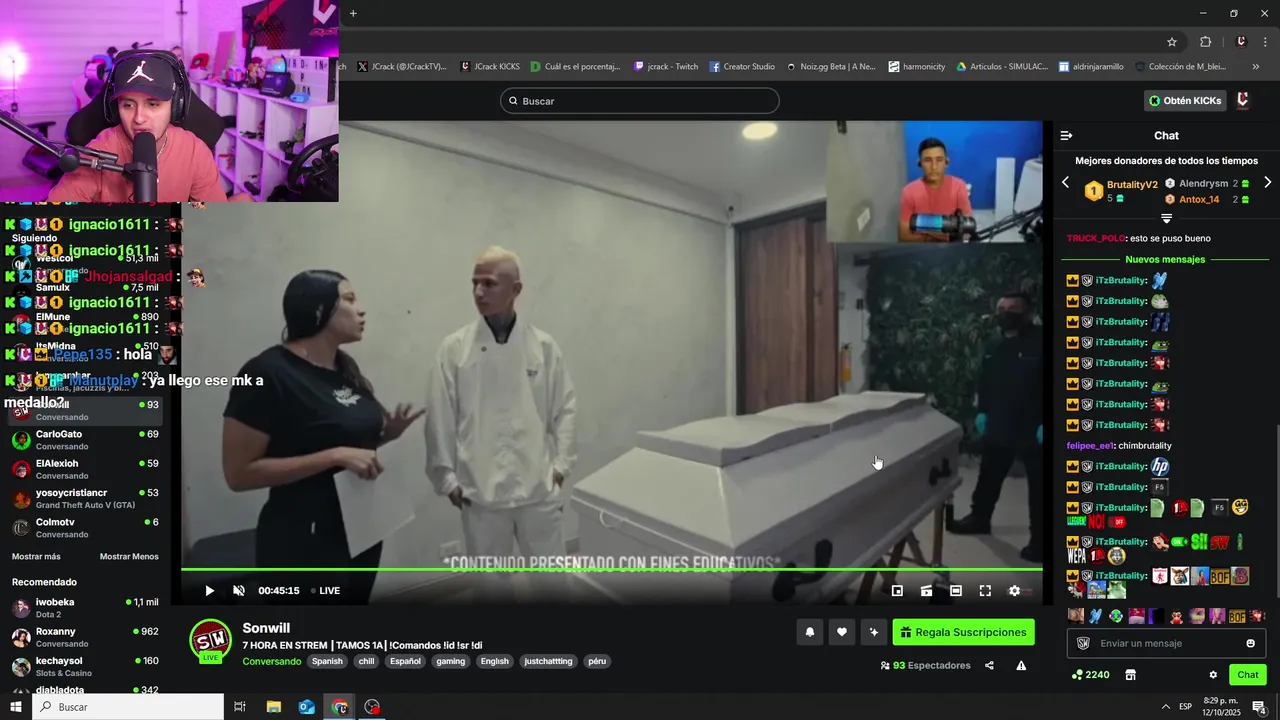
Task: Click the sparkle subscribe button
Action: [x=874, y=632]
